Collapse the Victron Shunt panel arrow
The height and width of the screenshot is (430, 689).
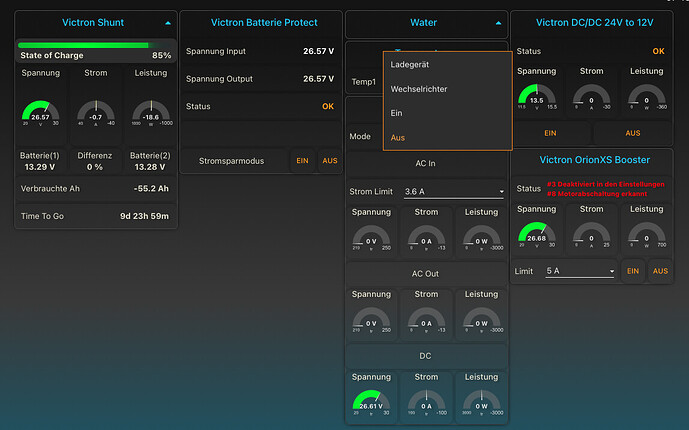(x=168, y=23)
